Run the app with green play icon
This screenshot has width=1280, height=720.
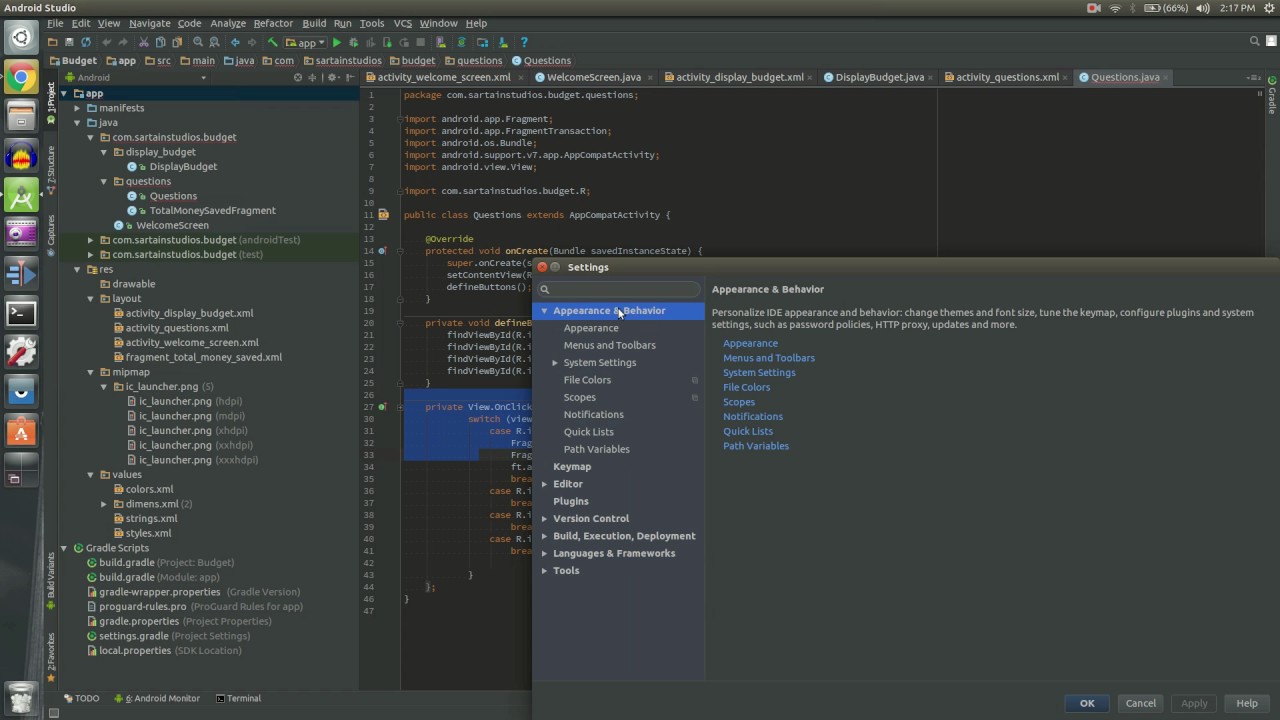[x=337, y=42]
